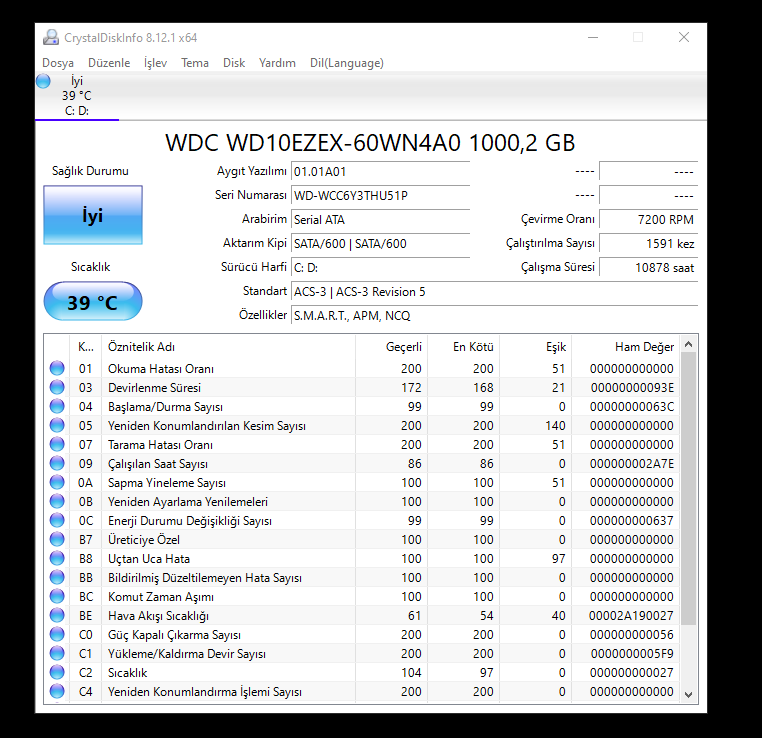
Task: Click status orb for Uçtan Uca Hata
Action: (x=57, y=558)
